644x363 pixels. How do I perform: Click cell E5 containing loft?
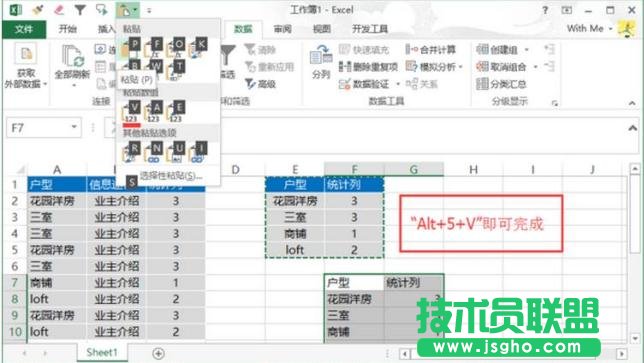pyautogui.click(x=295, y=250)
